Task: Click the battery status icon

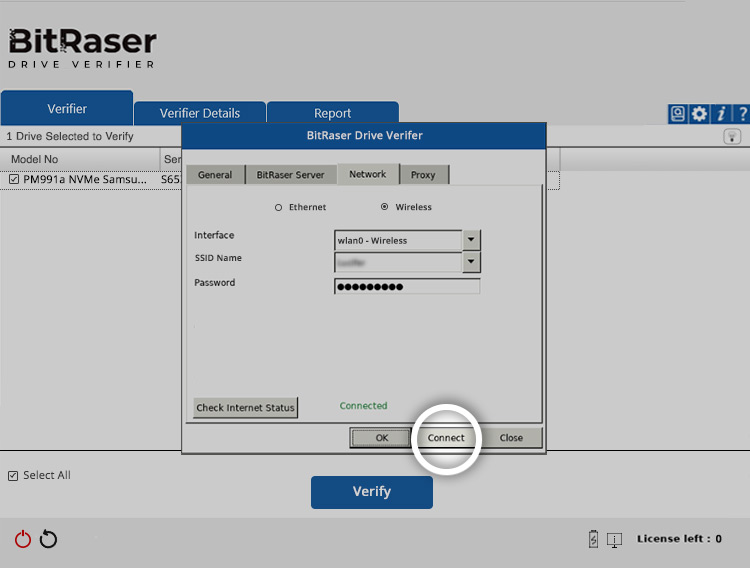Action: click(x=594, y=540)
